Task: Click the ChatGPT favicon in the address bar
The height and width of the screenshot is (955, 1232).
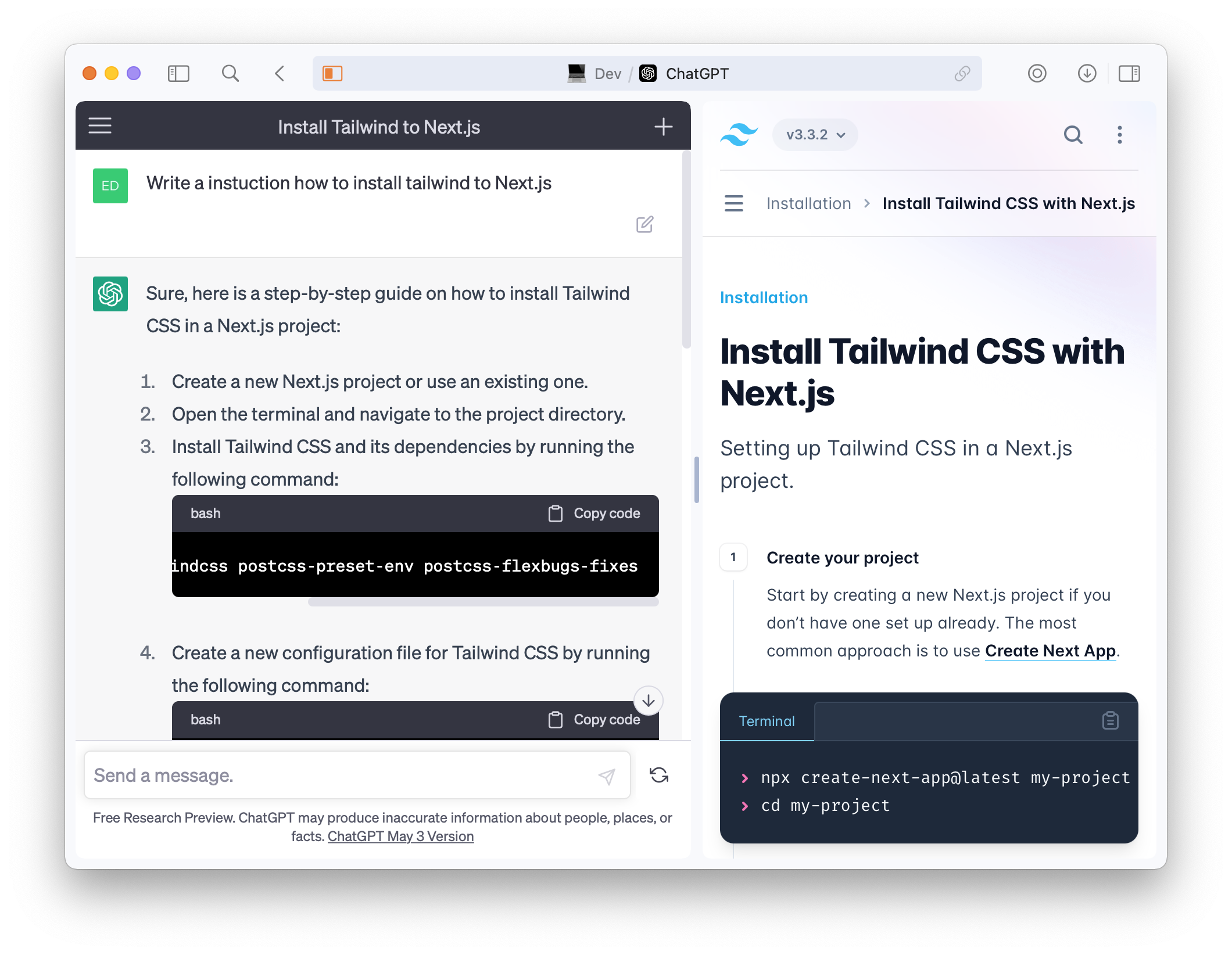Action: click(x=648, y=74)
